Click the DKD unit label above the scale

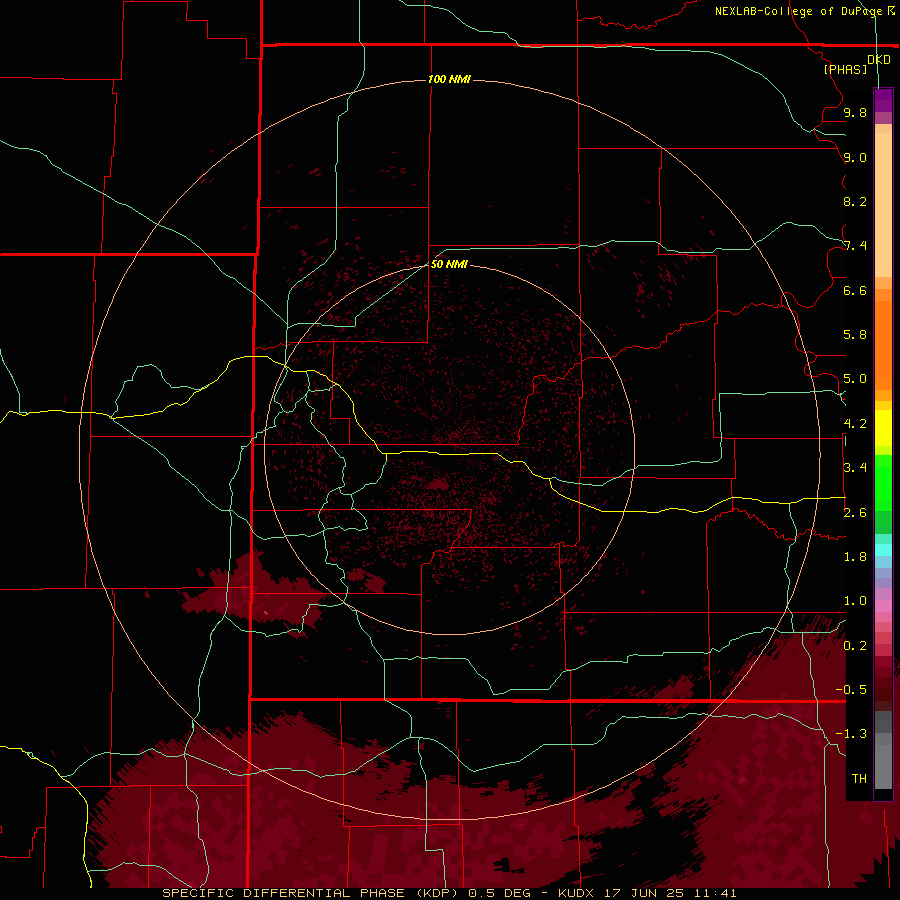[879, 60]
